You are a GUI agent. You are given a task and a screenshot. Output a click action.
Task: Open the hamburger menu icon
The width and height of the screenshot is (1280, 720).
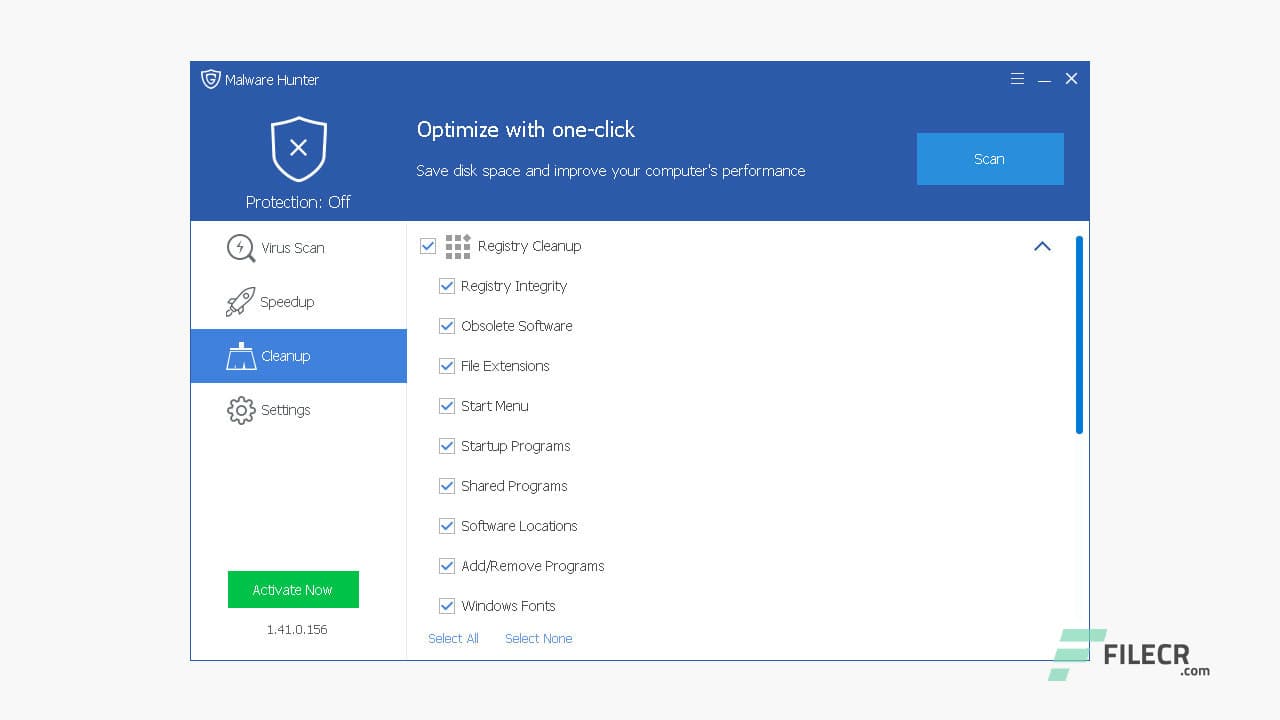pyautogui.click(x=1017, y=78)
